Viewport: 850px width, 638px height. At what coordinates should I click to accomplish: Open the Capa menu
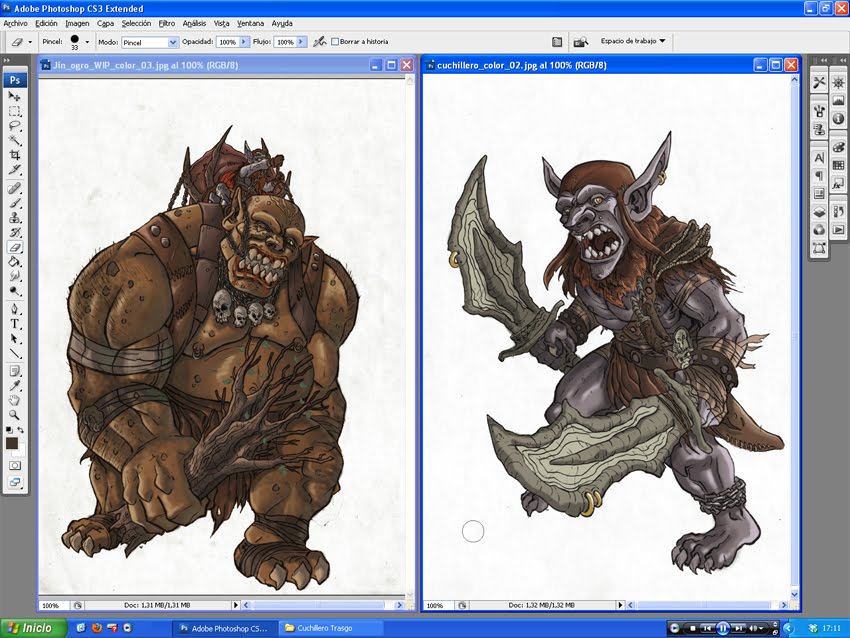point(105,23)
